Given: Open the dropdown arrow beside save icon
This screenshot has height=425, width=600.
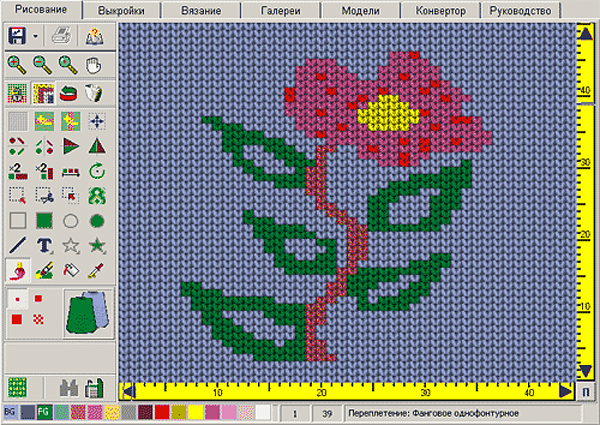Looking at the screenshot, I should tap(35, 36).
